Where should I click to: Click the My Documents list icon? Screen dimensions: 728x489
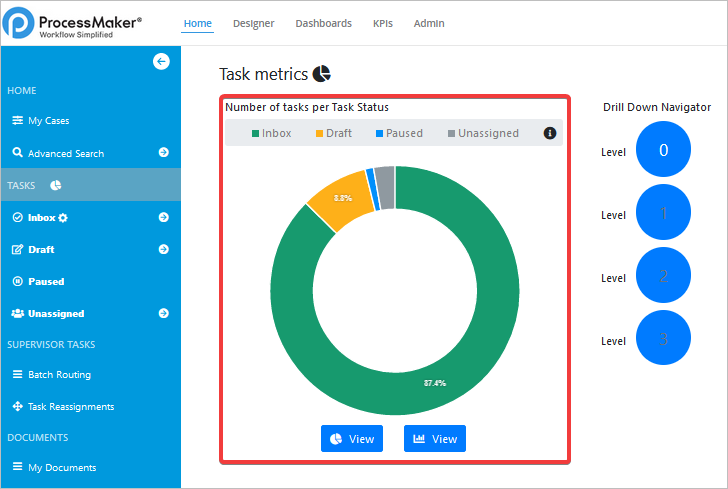(18, 467)
